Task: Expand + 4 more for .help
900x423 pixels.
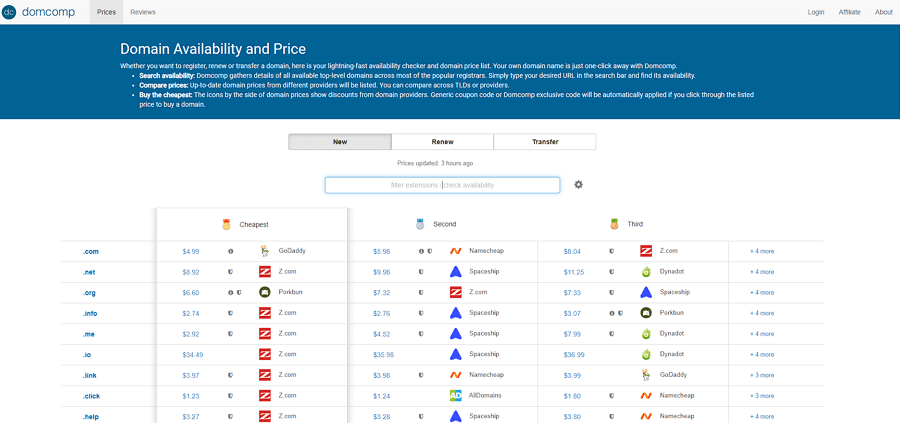Action: point(762,417)
